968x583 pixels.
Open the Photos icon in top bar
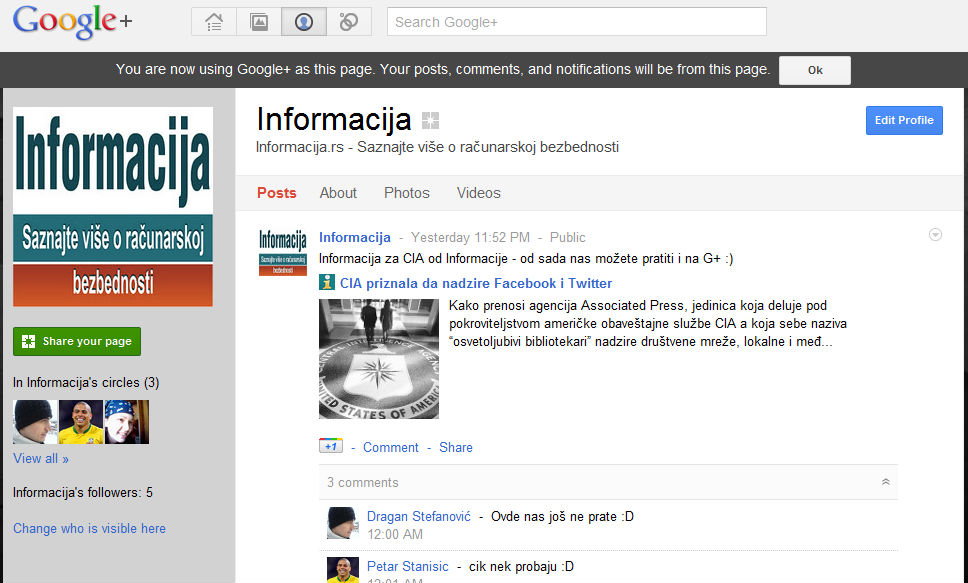click(259, 22)
